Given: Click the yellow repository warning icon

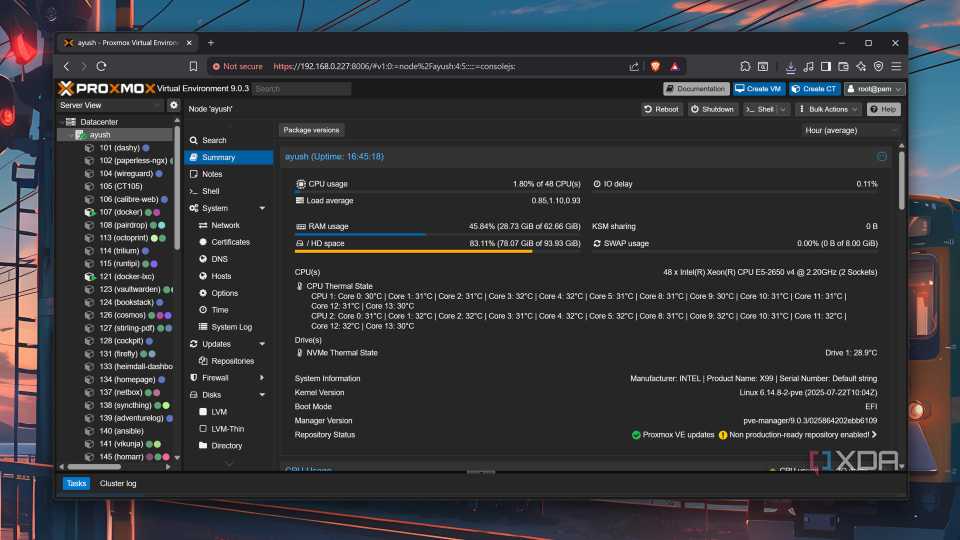Looking at the screenshot, I should pyautogui.click(x=722, y=435).
